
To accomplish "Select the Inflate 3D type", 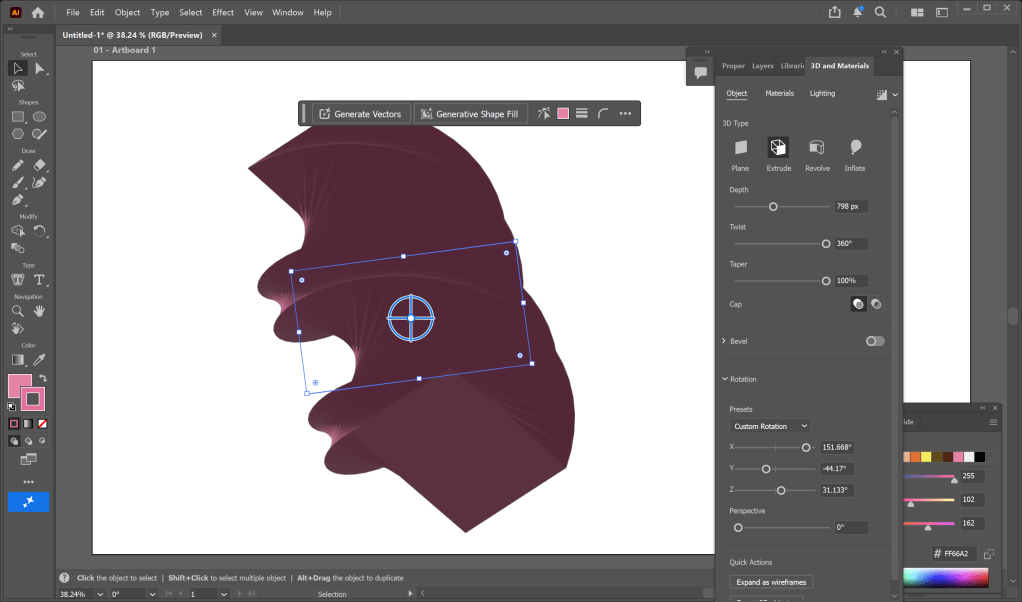I will coord(855,148).
